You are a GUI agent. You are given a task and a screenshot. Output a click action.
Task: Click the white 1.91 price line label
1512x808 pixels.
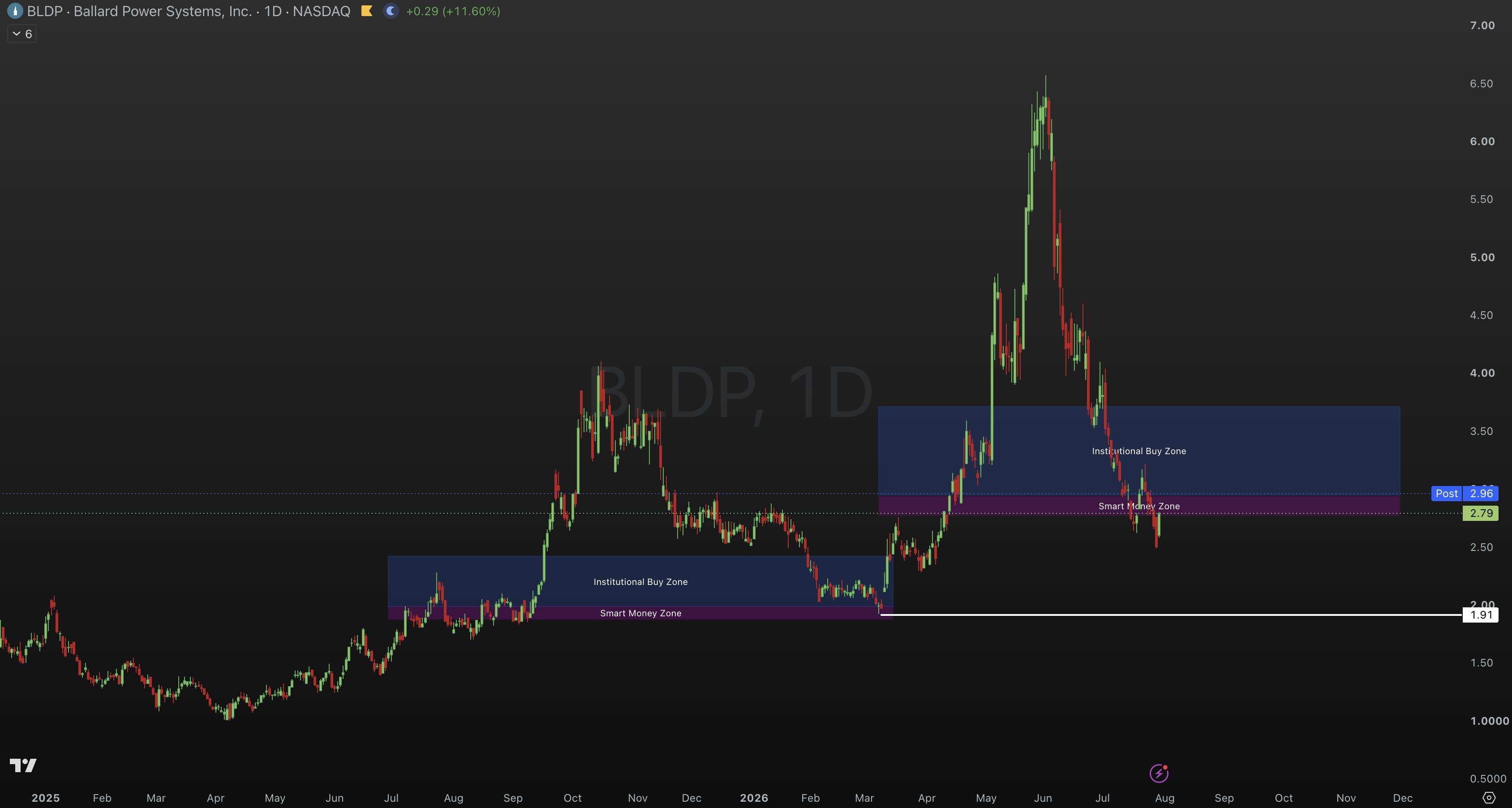pos(1480,615)
